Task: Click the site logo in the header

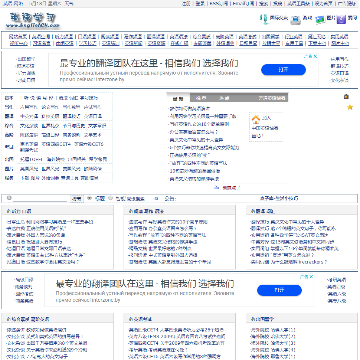Action: 33,21
